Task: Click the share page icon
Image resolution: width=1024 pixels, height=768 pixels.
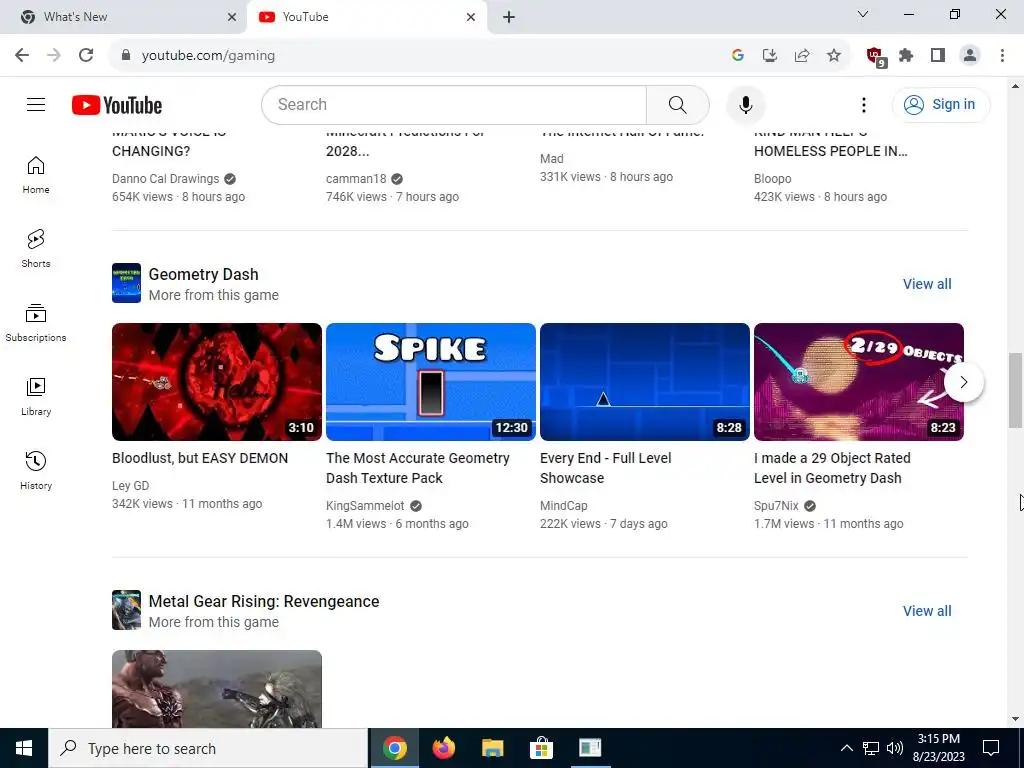Action: click(802, 55)
